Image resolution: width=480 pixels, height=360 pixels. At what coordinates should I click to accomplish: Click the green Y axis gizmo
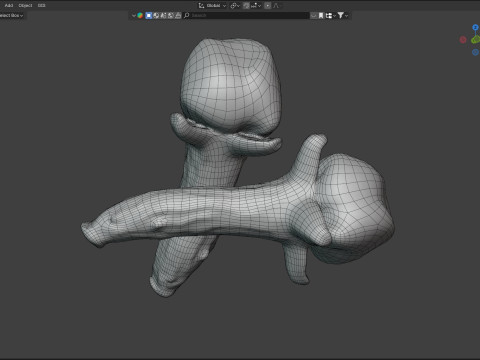476,40
